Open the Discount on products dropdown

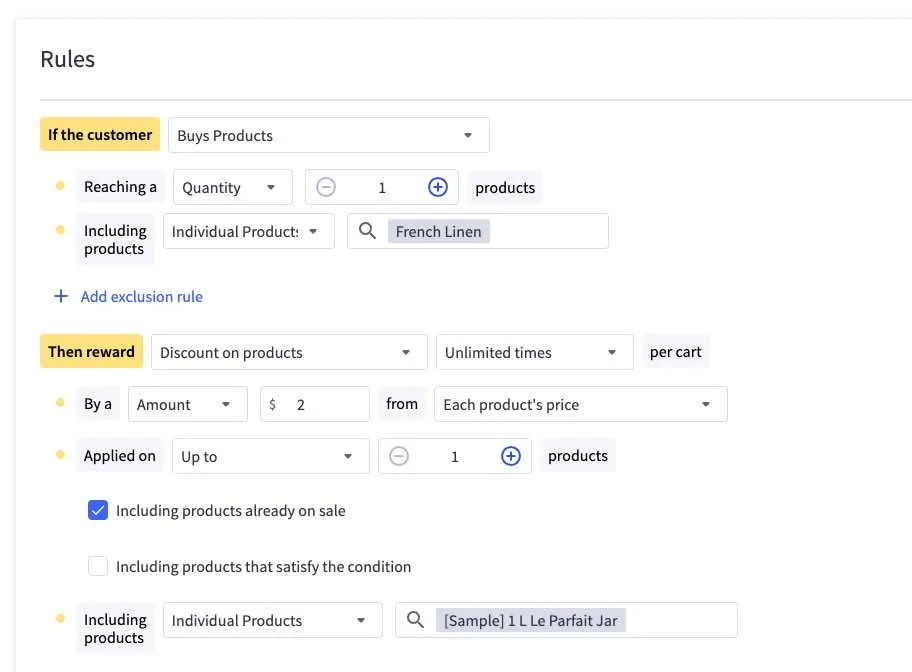tap(289, 352)
